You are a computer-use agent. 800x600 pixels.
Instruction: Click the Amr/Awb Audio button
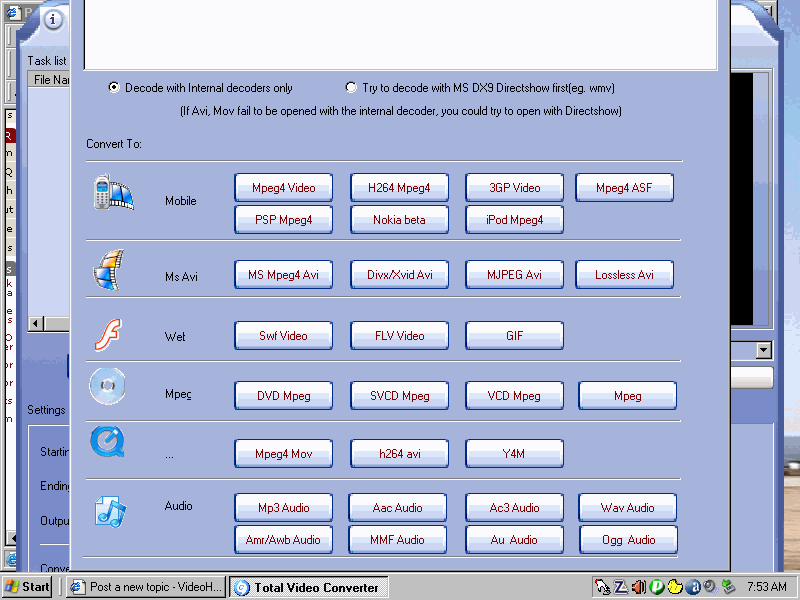click(284, 540)
